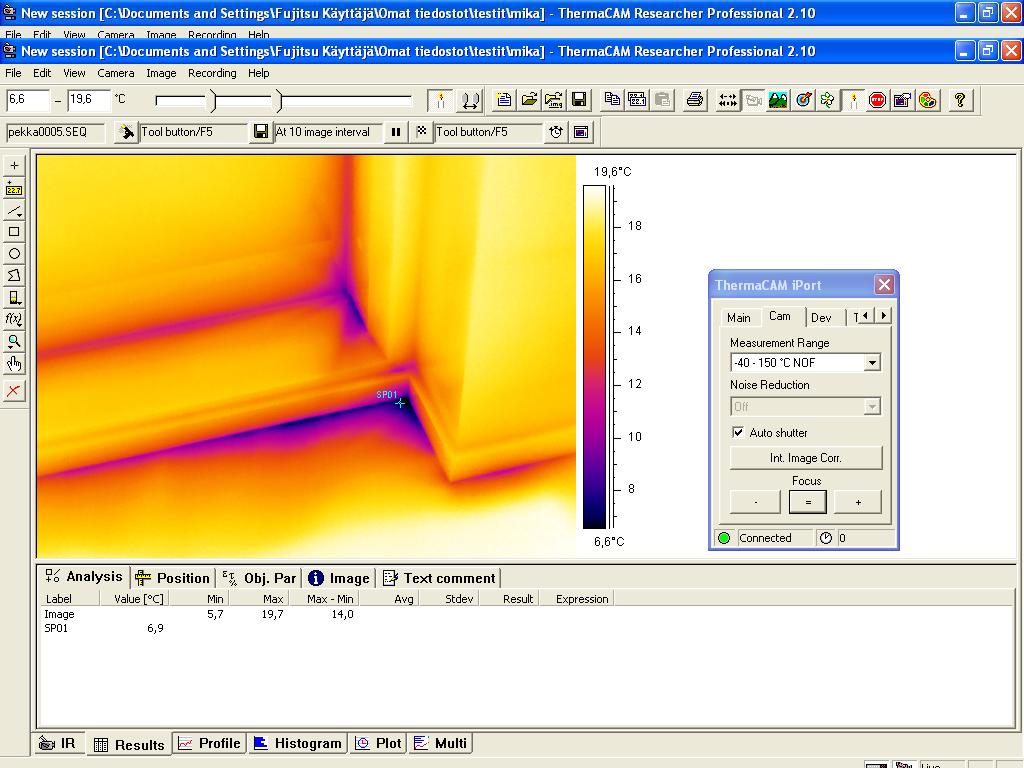Toggle the Auto shutter checkbox
This screenshot has height=768, width=1024.
[x=739, y=433]
